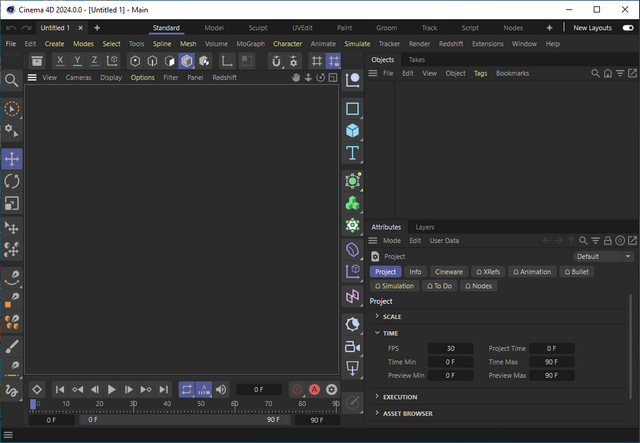Open the status bar hamburger menu
Image resolution: width=640 pixels, height=443 pixels.
(x=8, y=435)
